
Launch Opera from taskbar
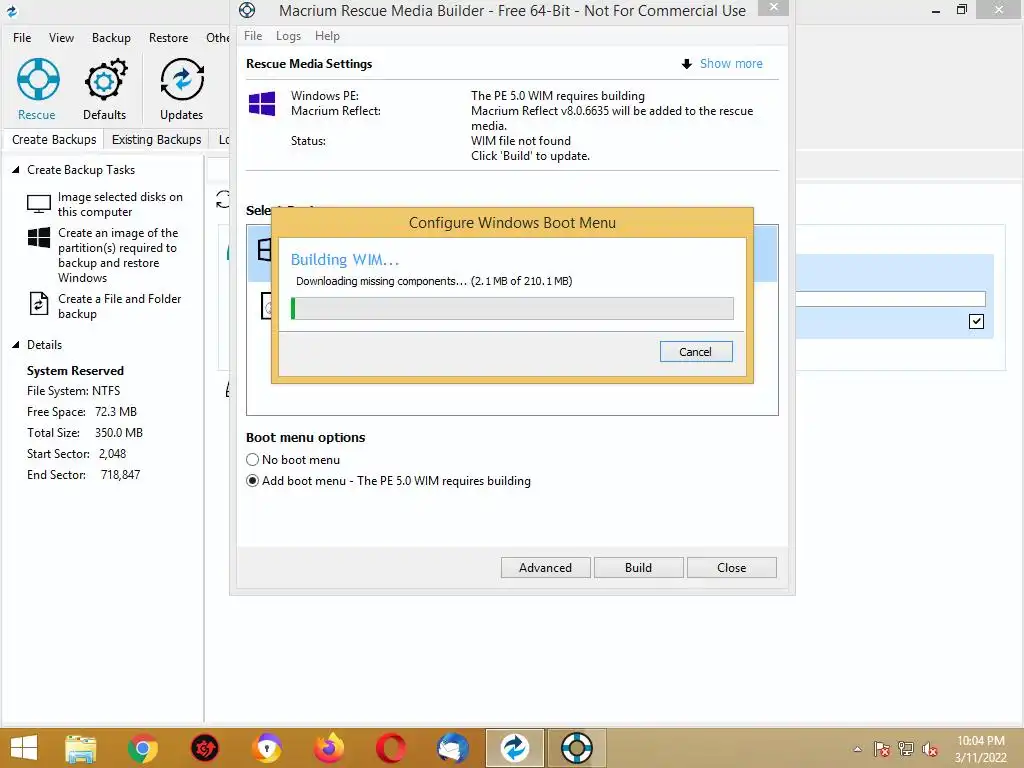tap(391, 748)
